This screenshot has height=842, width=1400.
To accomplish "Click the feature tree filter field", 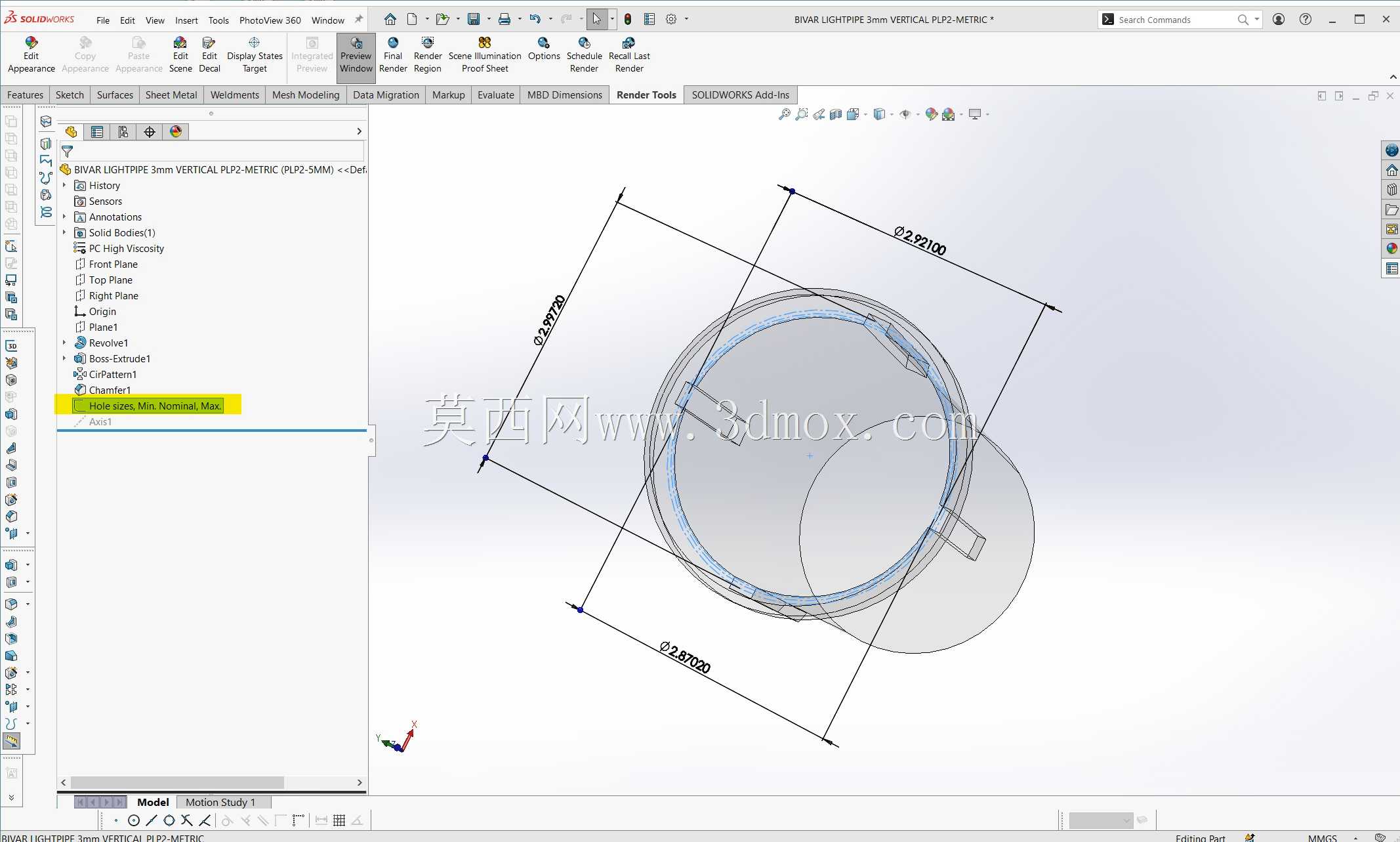I will (x=212, y=152).
